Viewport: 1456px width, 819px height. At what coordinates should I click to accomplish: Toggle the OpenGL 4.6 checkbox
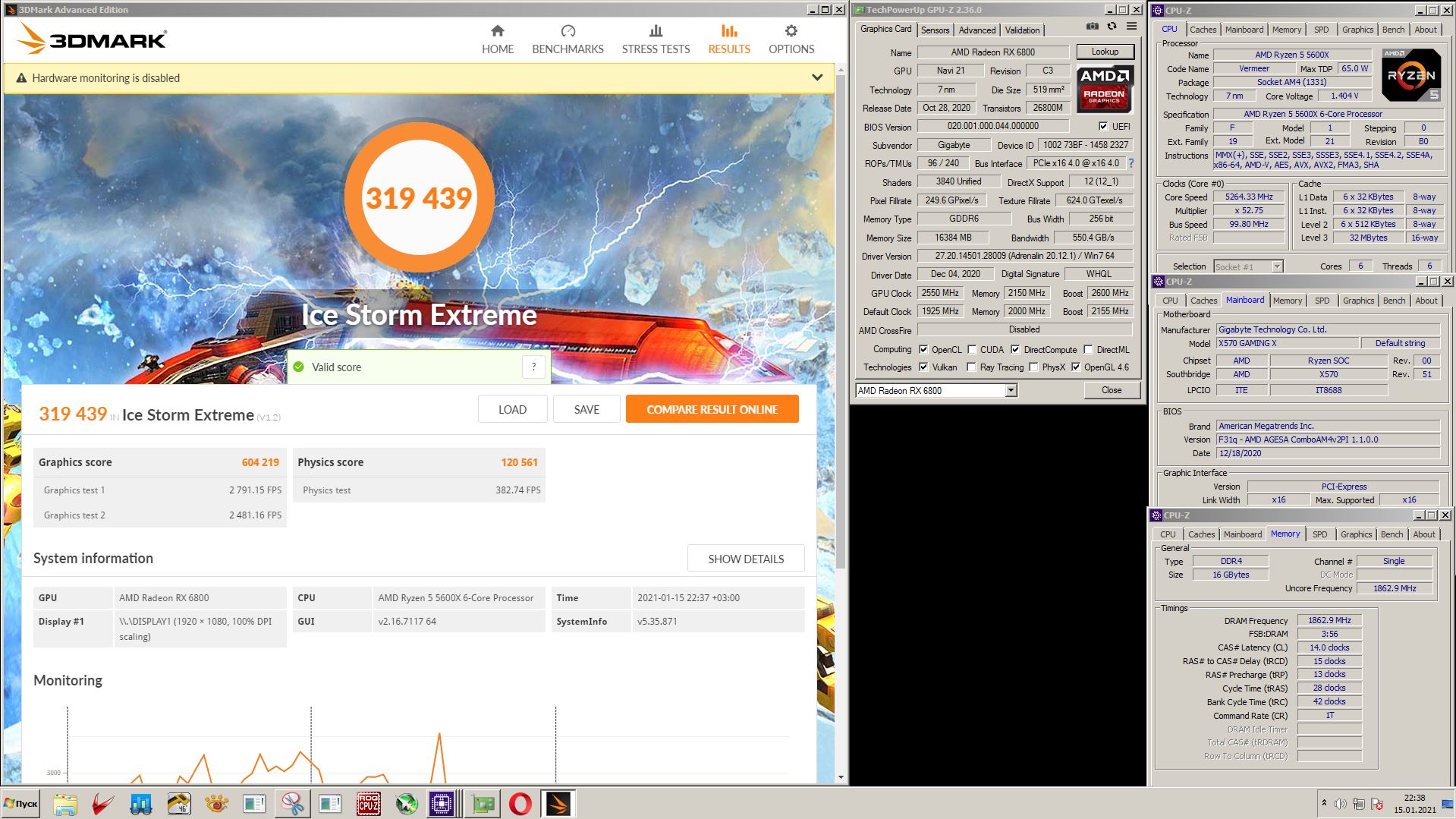[1075, 367]
